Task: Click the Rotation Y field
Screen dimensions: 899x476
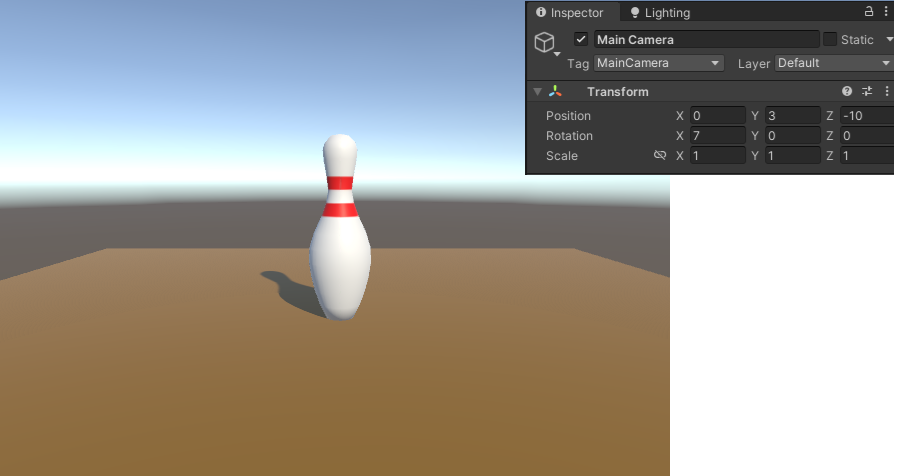Action: pos(792,135)
